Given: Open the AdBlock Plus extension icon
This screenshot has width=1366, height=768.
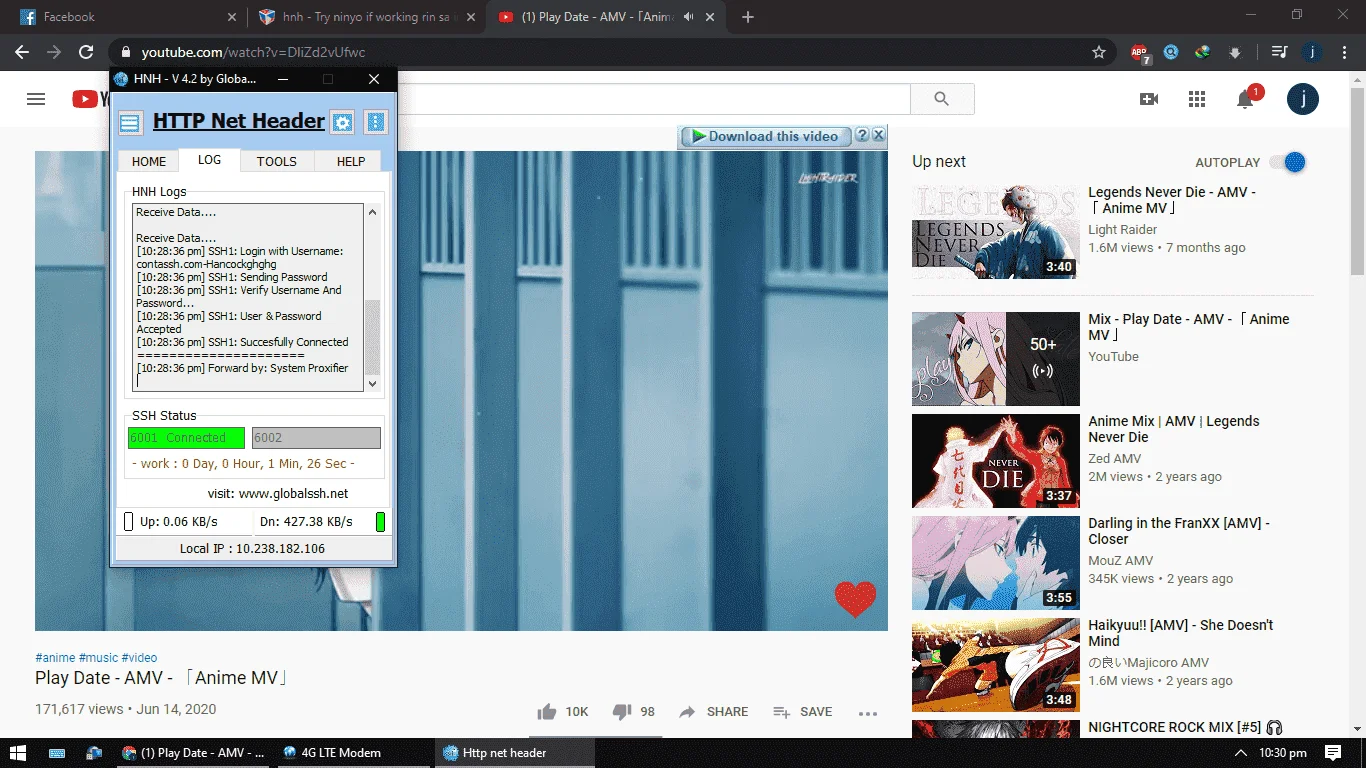Looking at the screenshot, I should 1140,52.
